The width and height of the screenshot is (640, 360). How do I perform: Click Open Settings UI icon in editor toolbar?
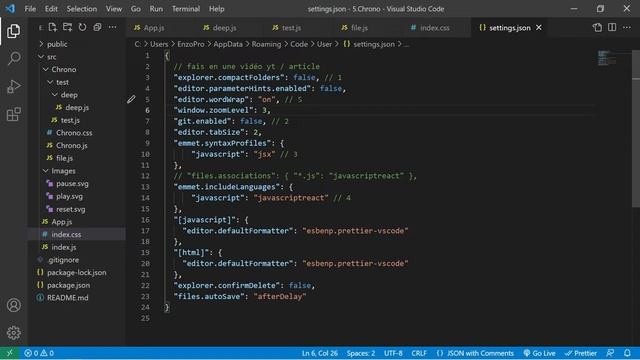pyautogui.click(x=597, y=27)
